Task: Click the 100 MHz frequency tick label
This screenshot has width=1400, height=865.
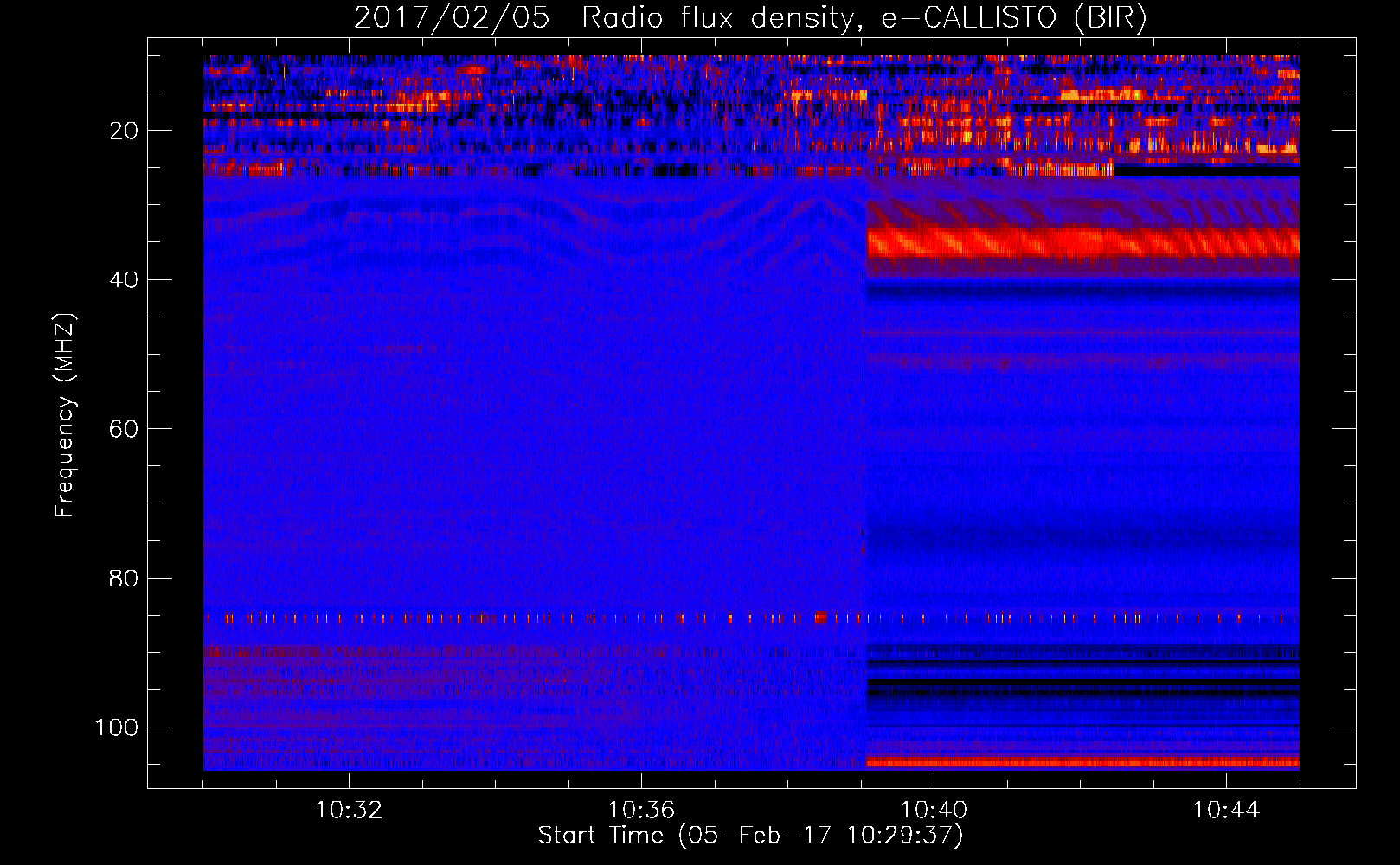Action: [118, 727]
